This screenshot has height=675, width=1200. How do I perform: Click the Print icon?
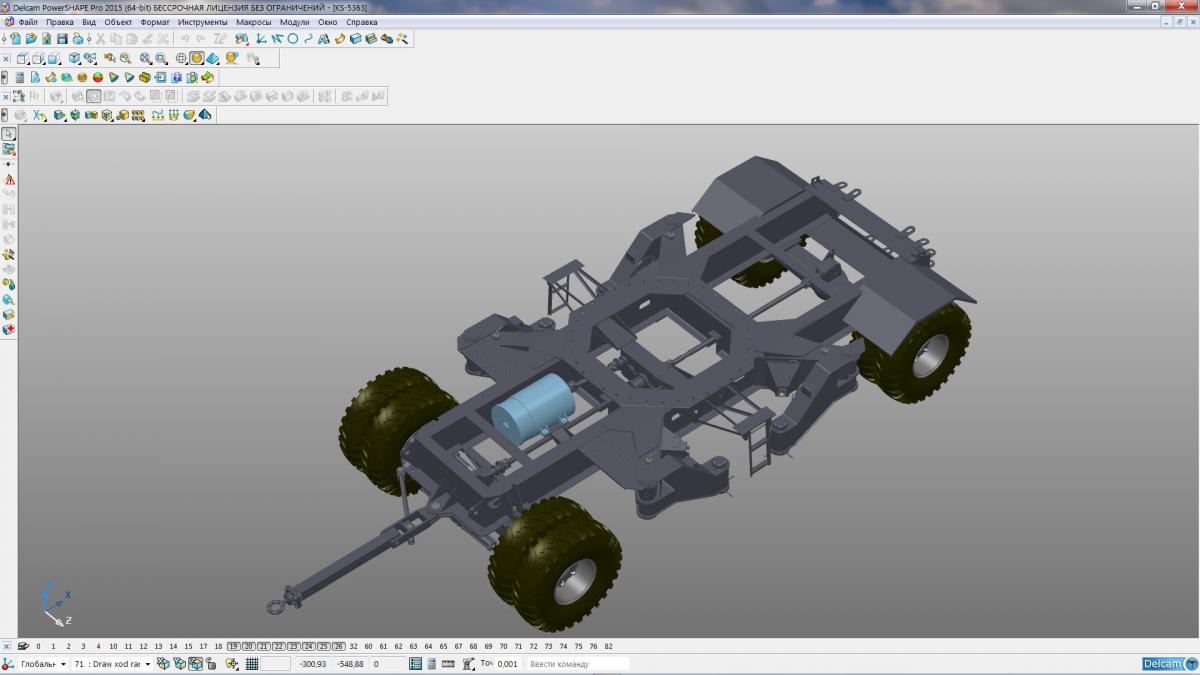coord(77,38)
